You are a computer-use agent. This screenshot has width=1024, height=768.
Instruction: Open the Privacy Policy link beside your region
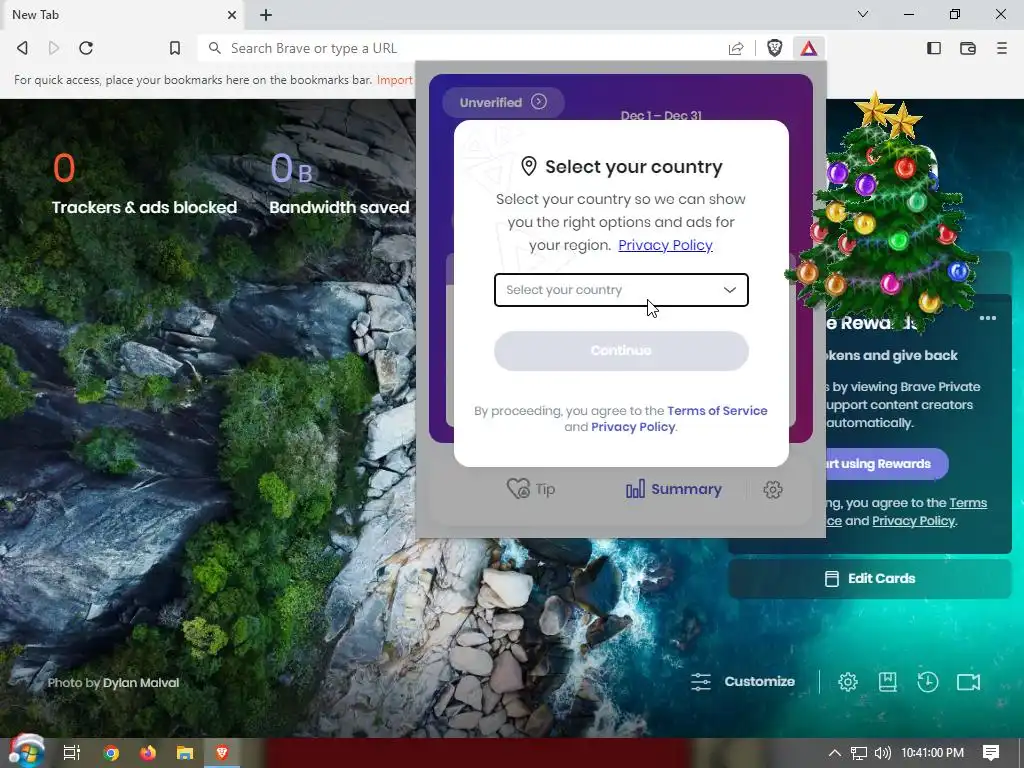(665, 245)
